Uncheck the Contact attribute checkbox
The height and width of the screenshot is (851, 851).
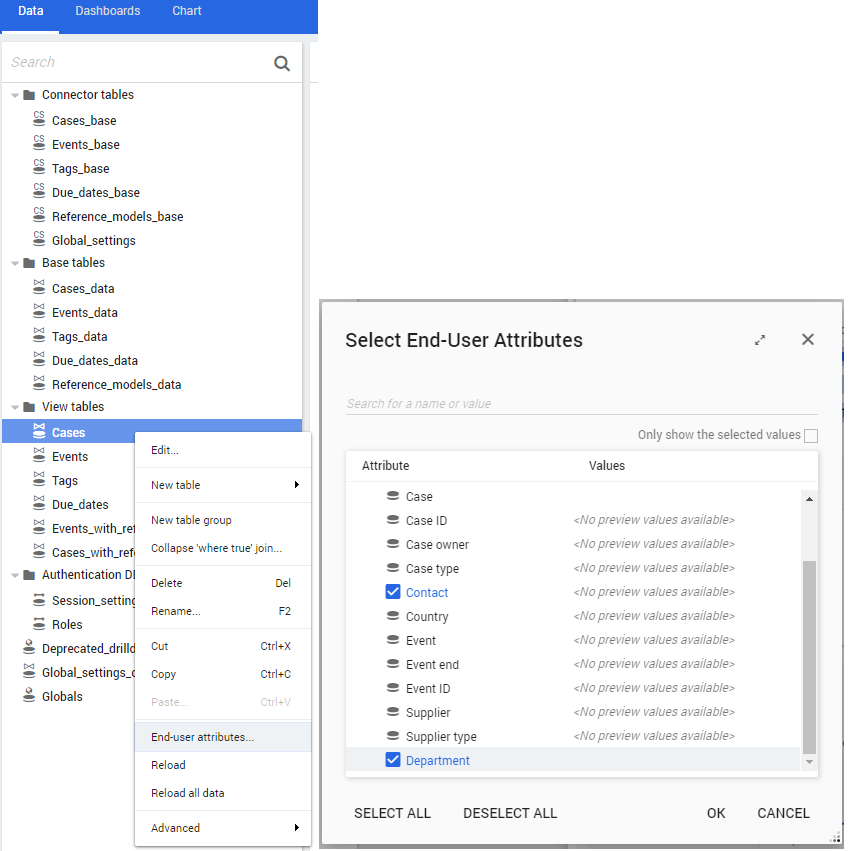pos(393,592)
